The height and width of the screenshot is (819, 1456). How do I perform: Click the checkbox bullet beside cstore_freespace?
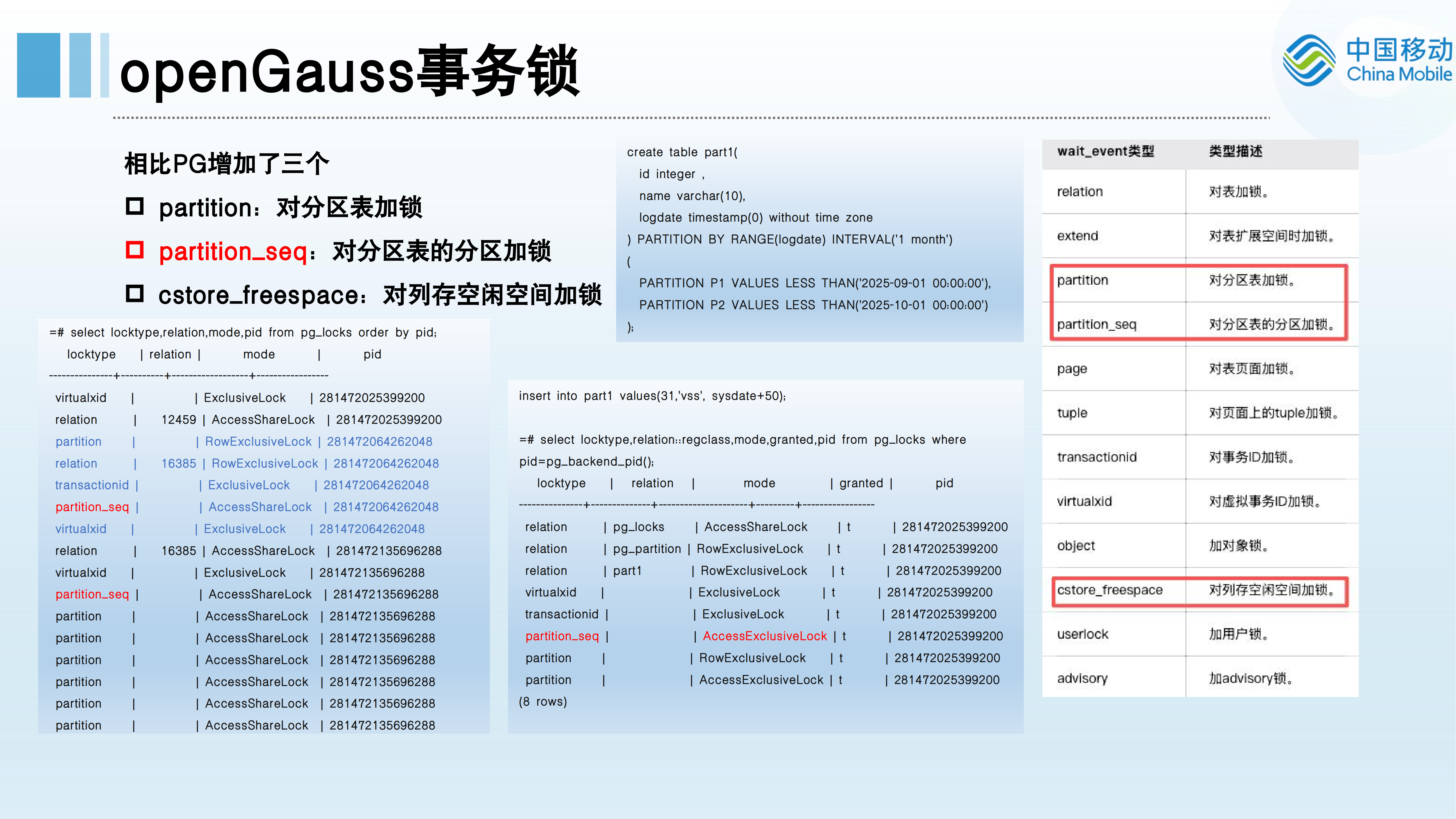tap(134, 293)
